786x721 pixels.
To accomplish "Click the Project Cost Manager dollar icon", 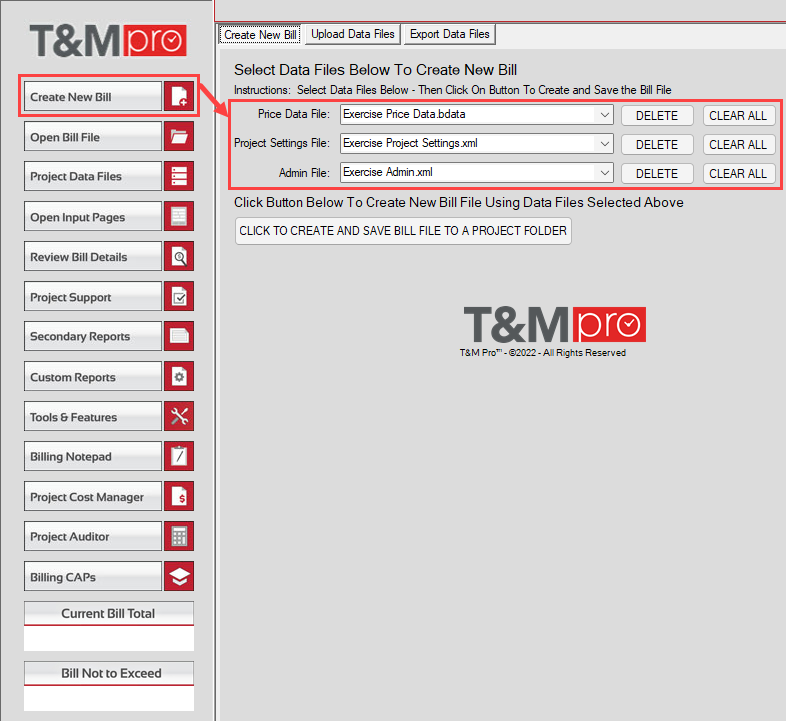I will (179, 496).
